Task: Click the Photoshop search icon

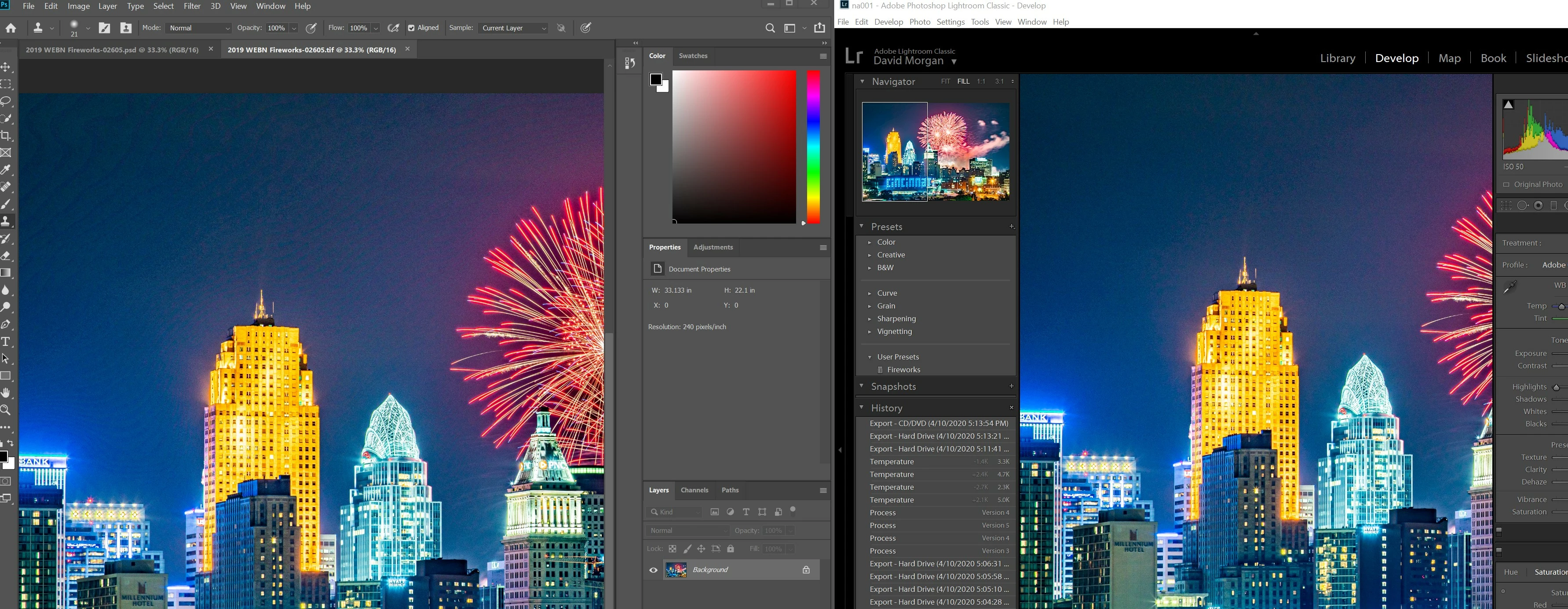Action: tap(770, 28)
